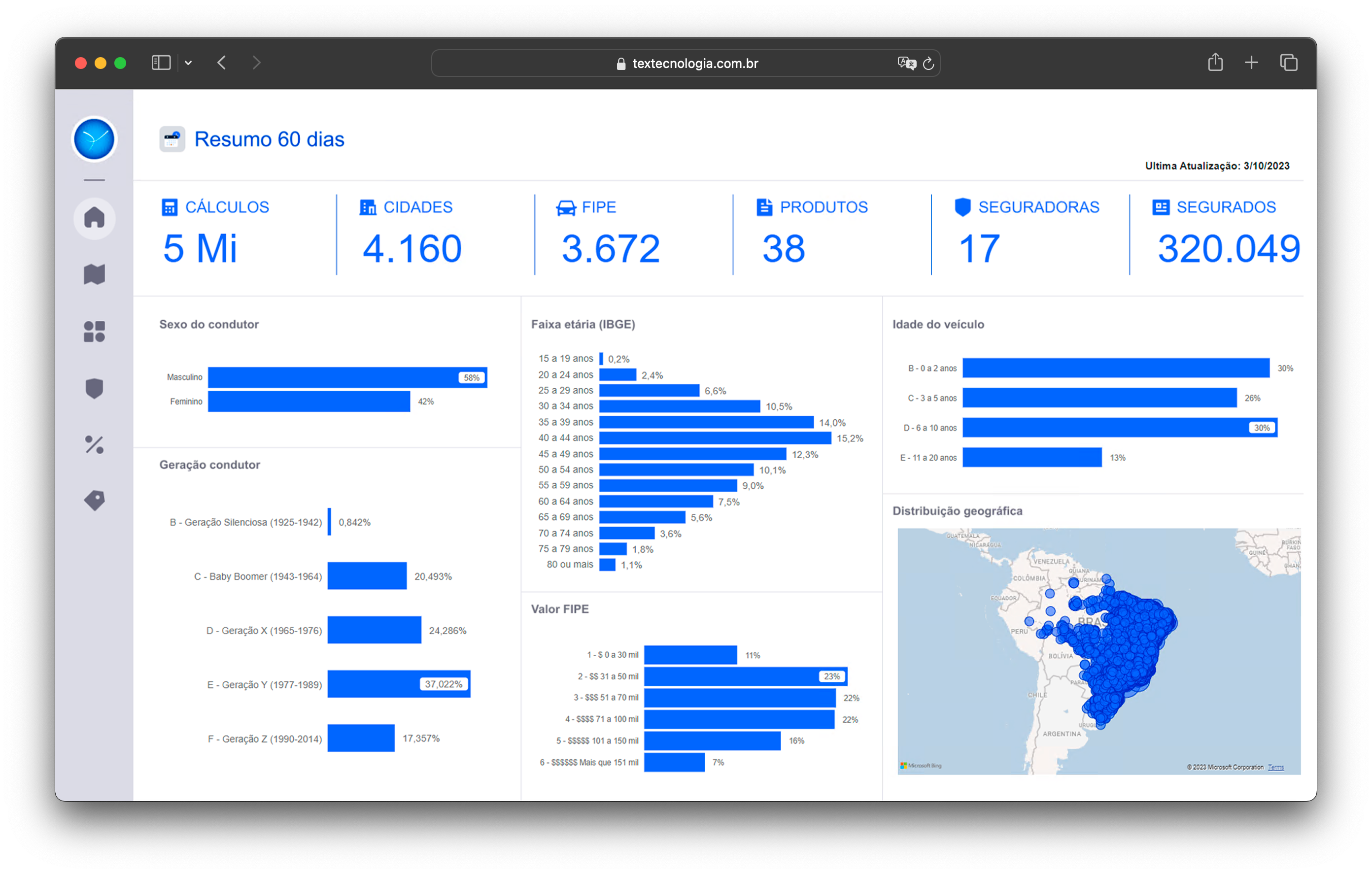Open the price tag icon in sidebar

pyautogui.click(x=94, y=500)
